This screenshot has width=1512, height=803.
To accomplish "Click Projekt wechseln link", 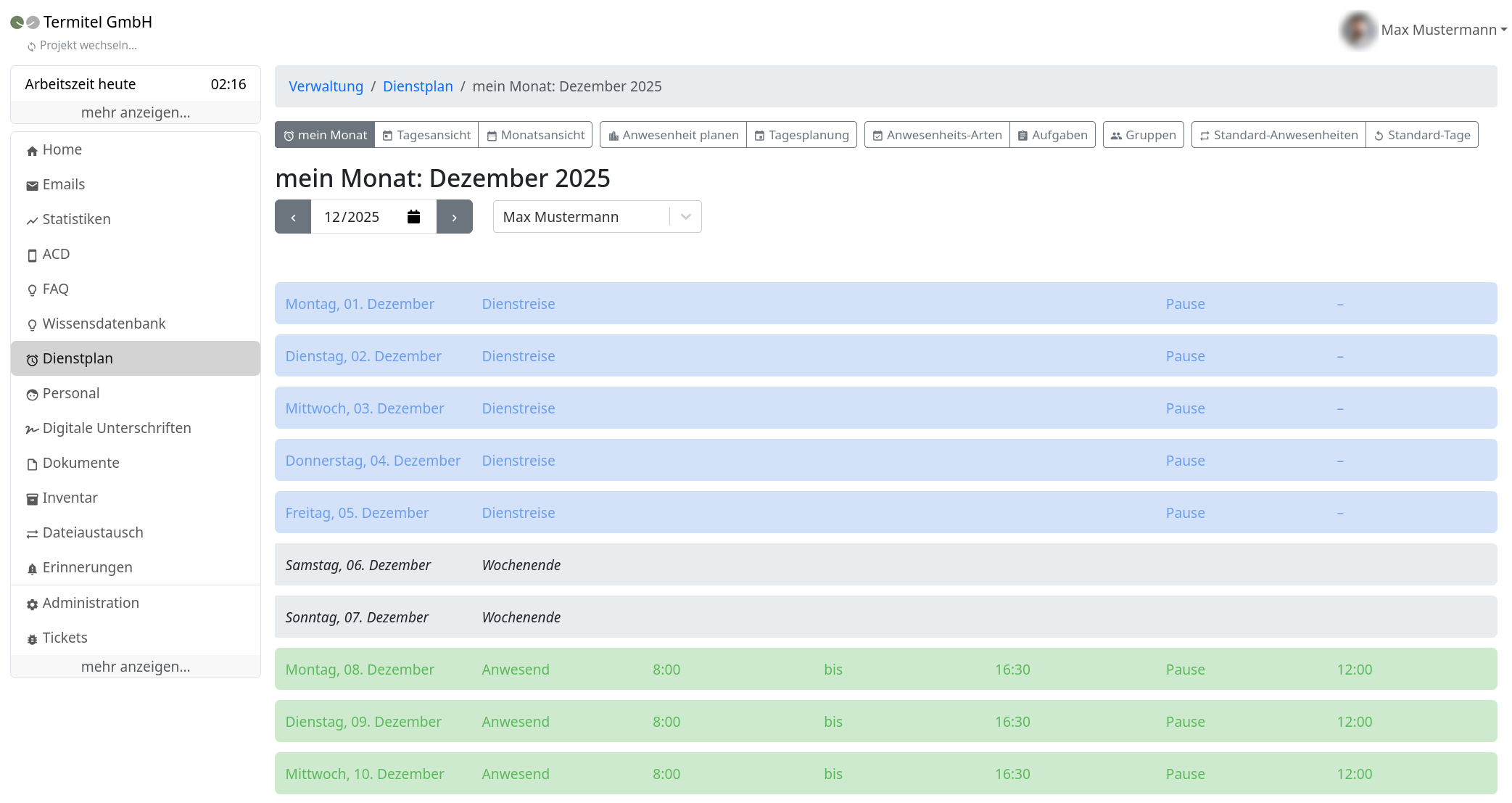I will point(88,46).
